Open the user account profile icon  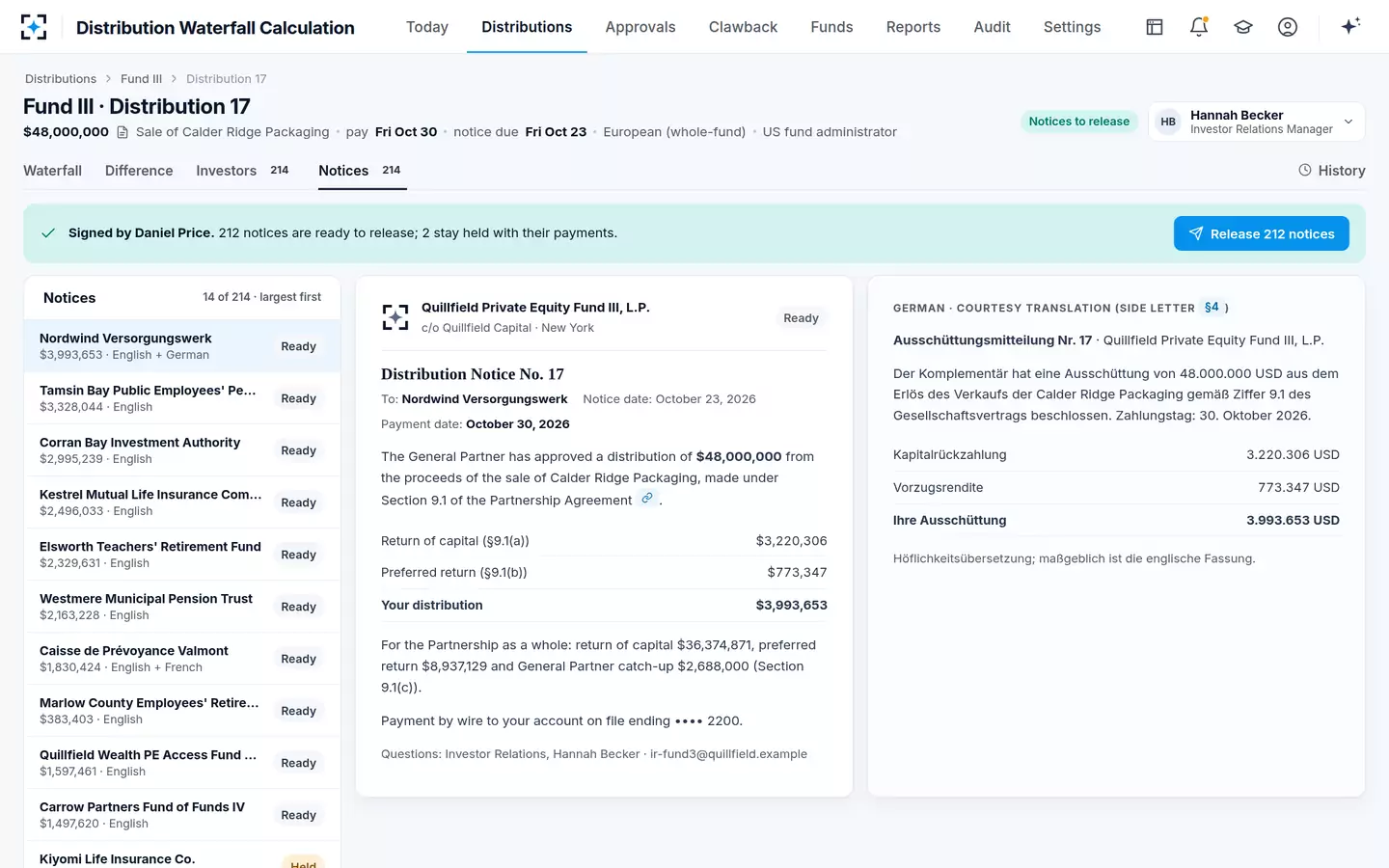pyautogui.click(x=1288, y=27)
